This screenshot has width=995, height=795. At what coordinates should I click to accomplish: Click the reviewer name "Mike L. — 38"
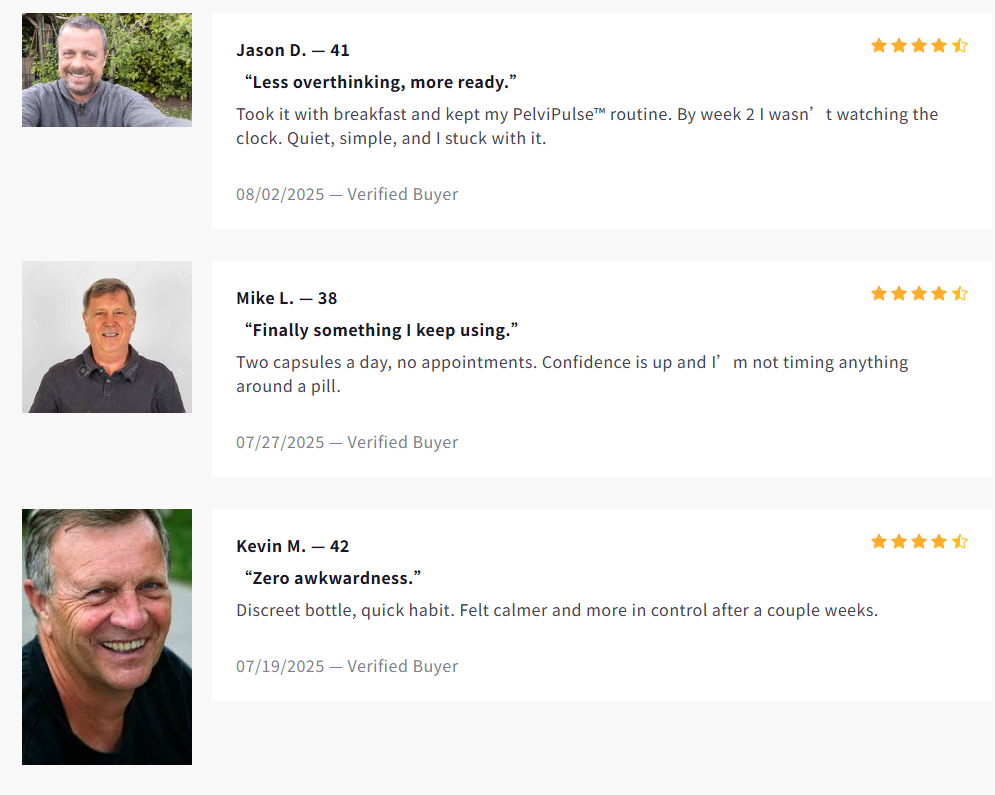pos(287,298)
